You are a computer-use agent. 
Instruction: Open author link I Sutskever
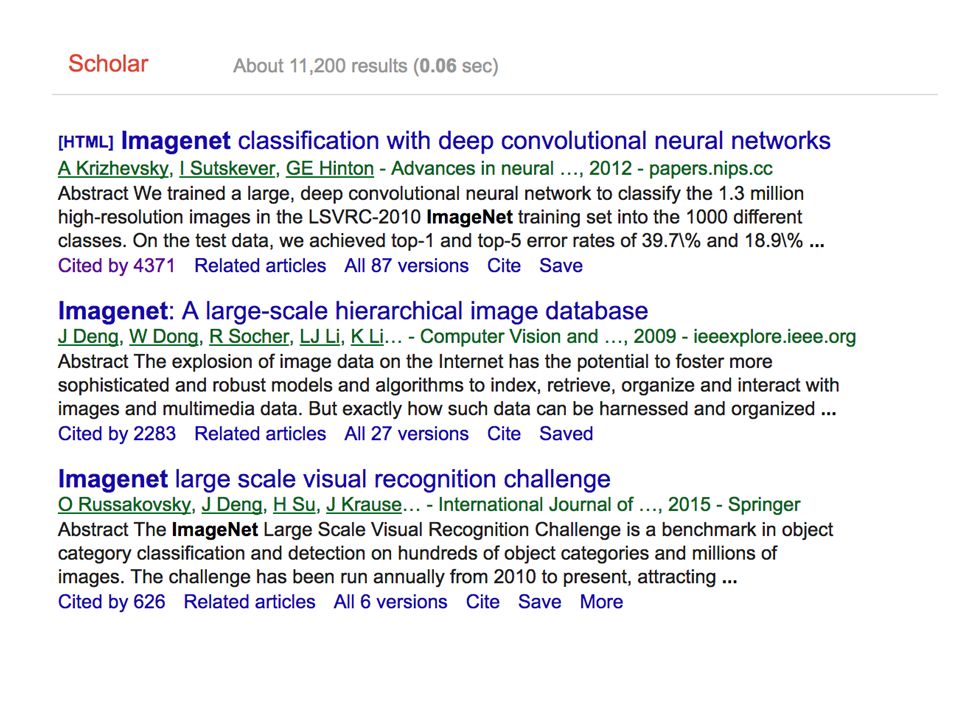click(228, 168)
